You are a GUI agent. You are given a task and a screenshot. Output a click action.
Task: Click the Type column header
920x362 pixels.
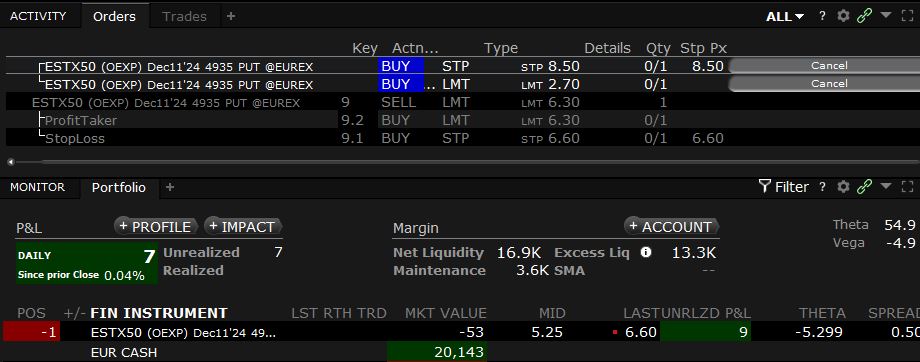tap(500, 48)
